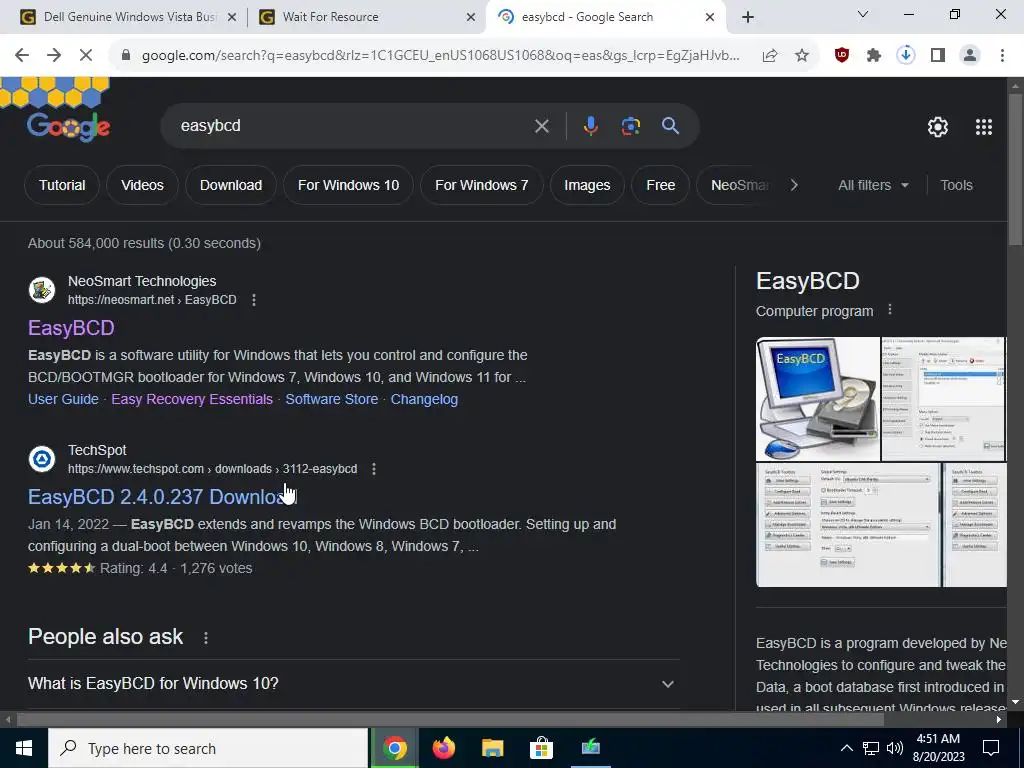Open the notification center
The width and height of the screenshot is (1024, 768).
click(x=991, y=748)
